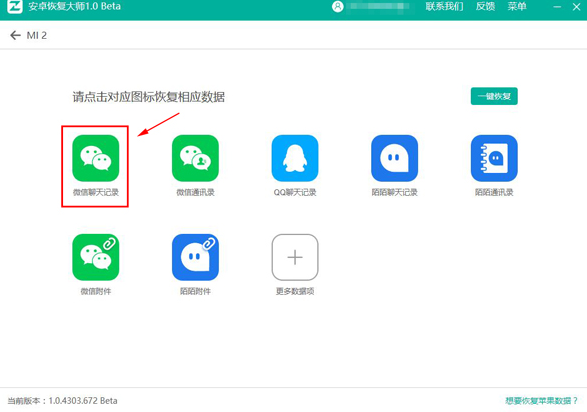
Task: Click the MI 2 device name
Action: click(x=37, y=36)
